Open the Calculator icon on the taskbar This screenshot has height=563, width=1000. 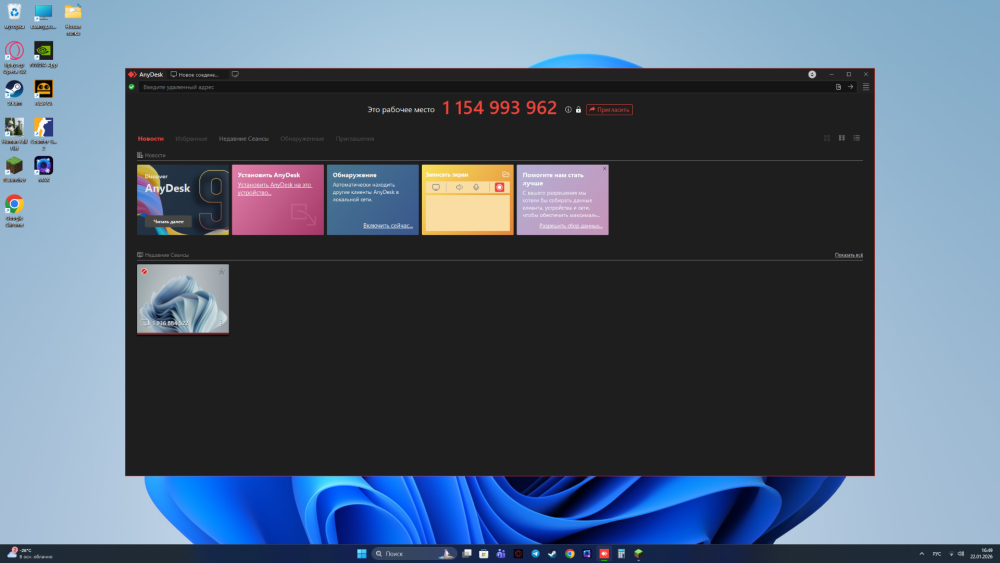(621, 553)
